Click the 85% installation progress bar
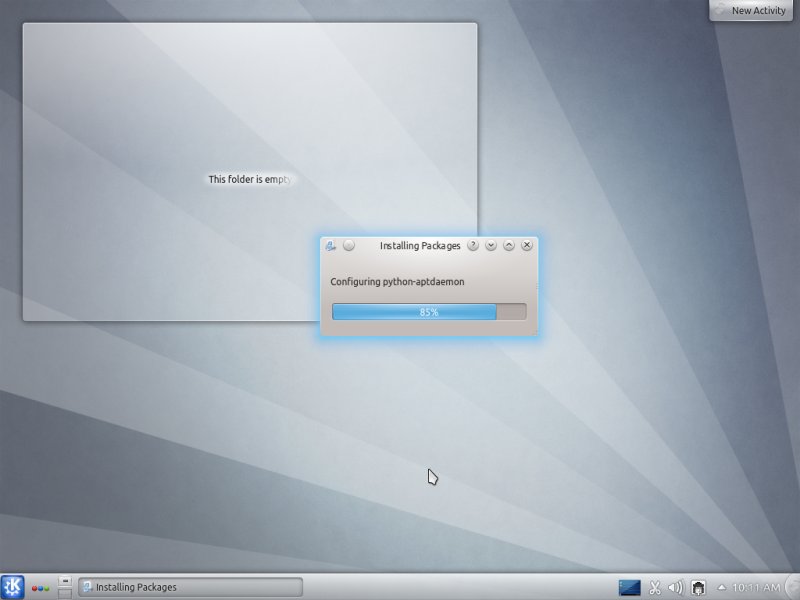 coord(429,312)
